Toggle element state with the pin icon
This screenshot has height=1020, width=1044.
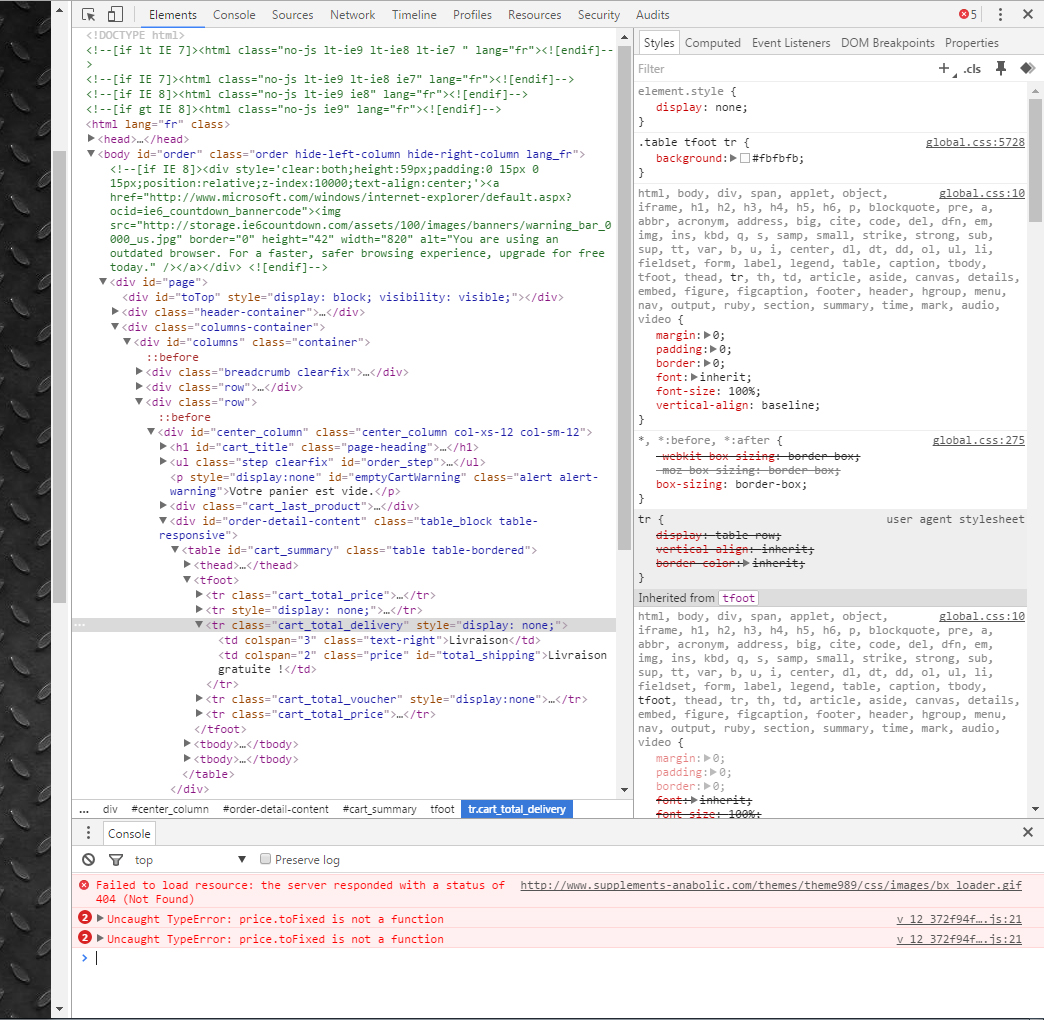pyautogui.click(x=1000, y=69)
